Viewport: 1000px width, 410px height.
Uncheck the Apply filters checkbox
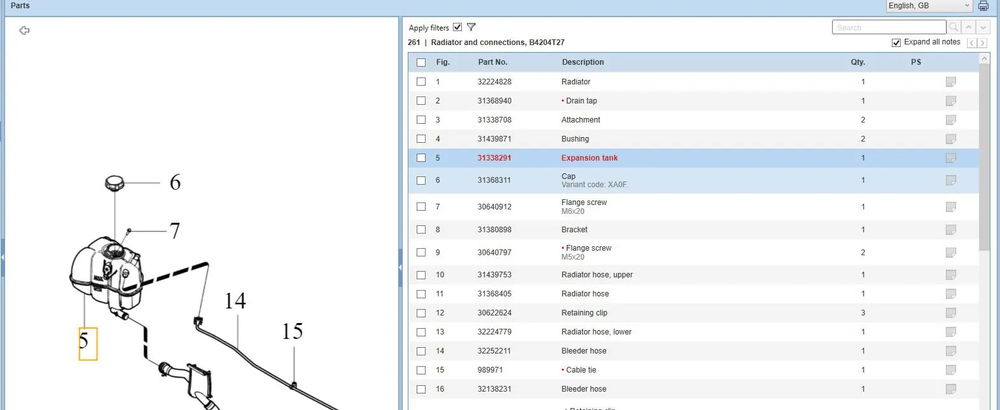click(x=457, y=27)
